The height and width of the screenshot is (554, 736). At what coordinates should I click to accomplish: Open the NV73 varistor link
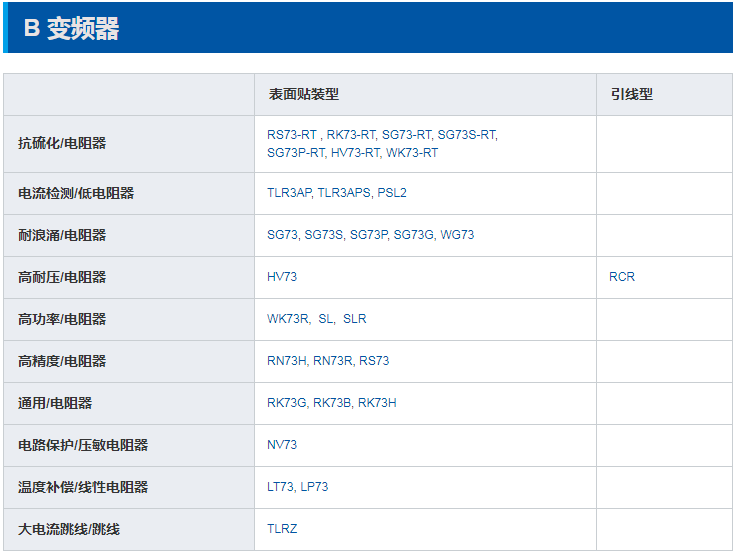click(x=282, y=445)
